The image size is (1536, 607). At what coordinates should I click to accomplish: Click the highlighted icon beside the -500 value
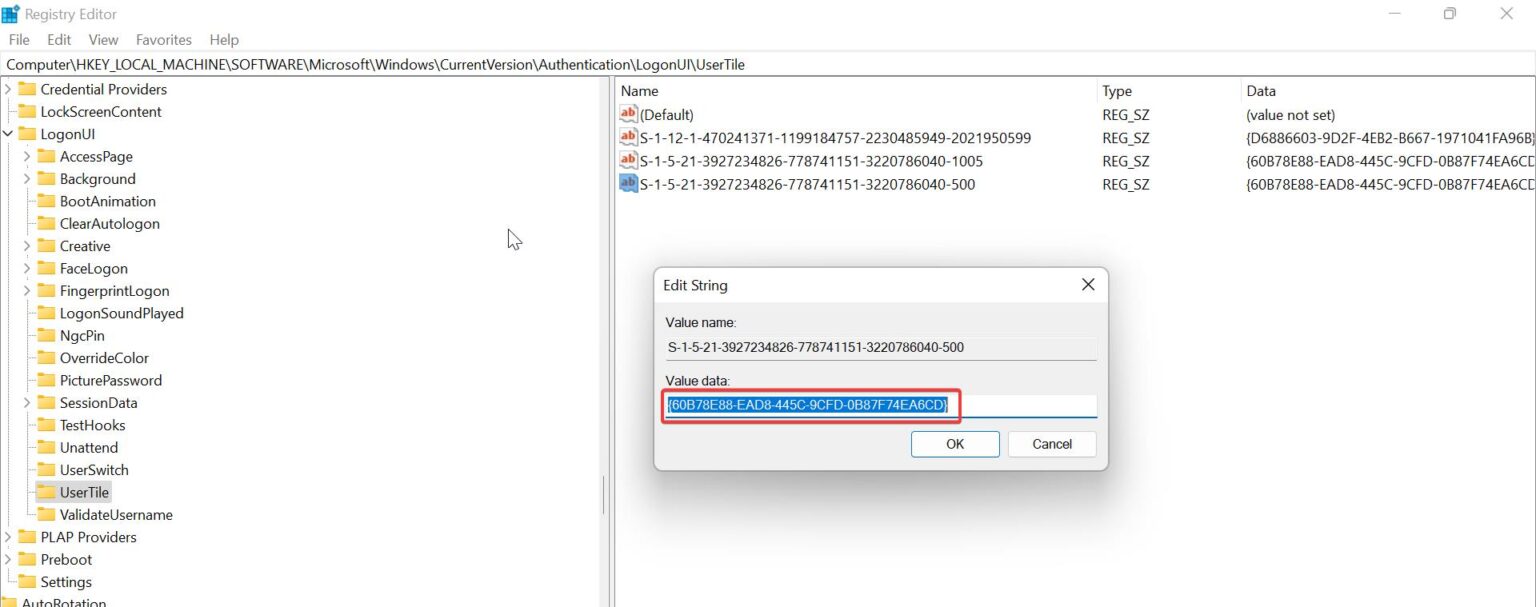[x=628, y=184]
